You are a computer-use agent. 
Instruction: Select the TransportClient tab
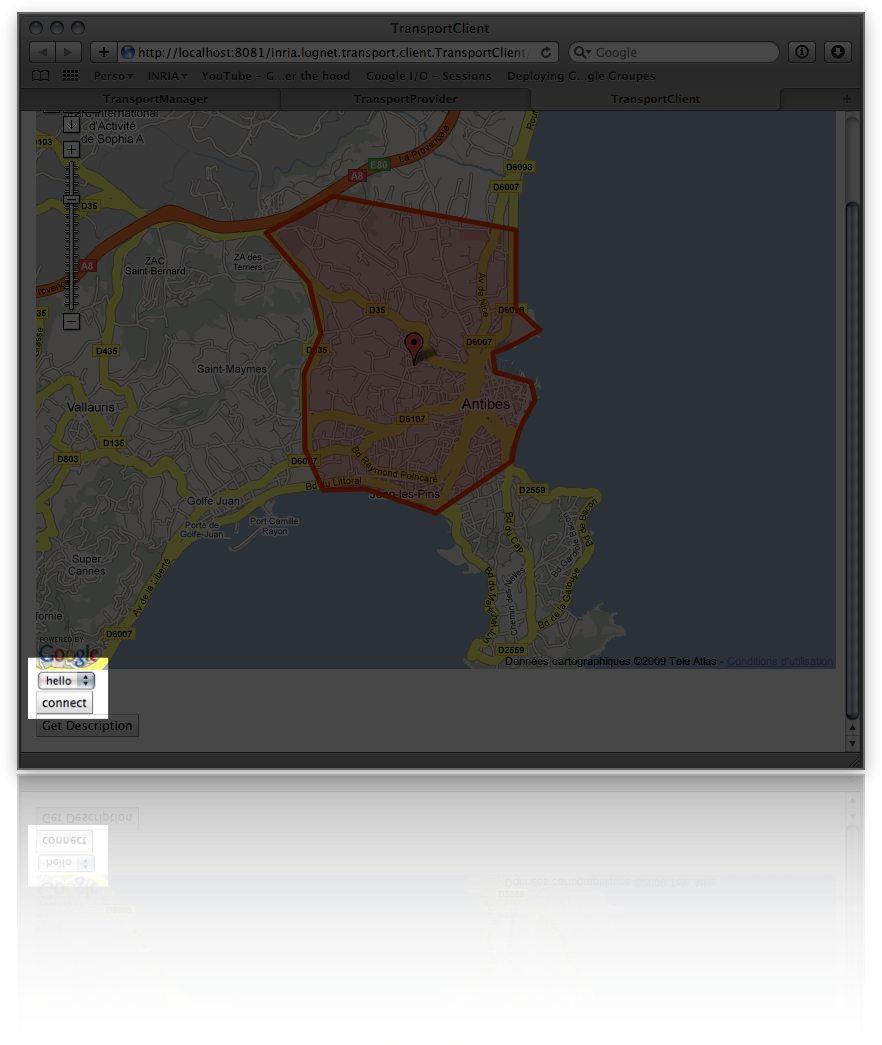pos(655,99)
